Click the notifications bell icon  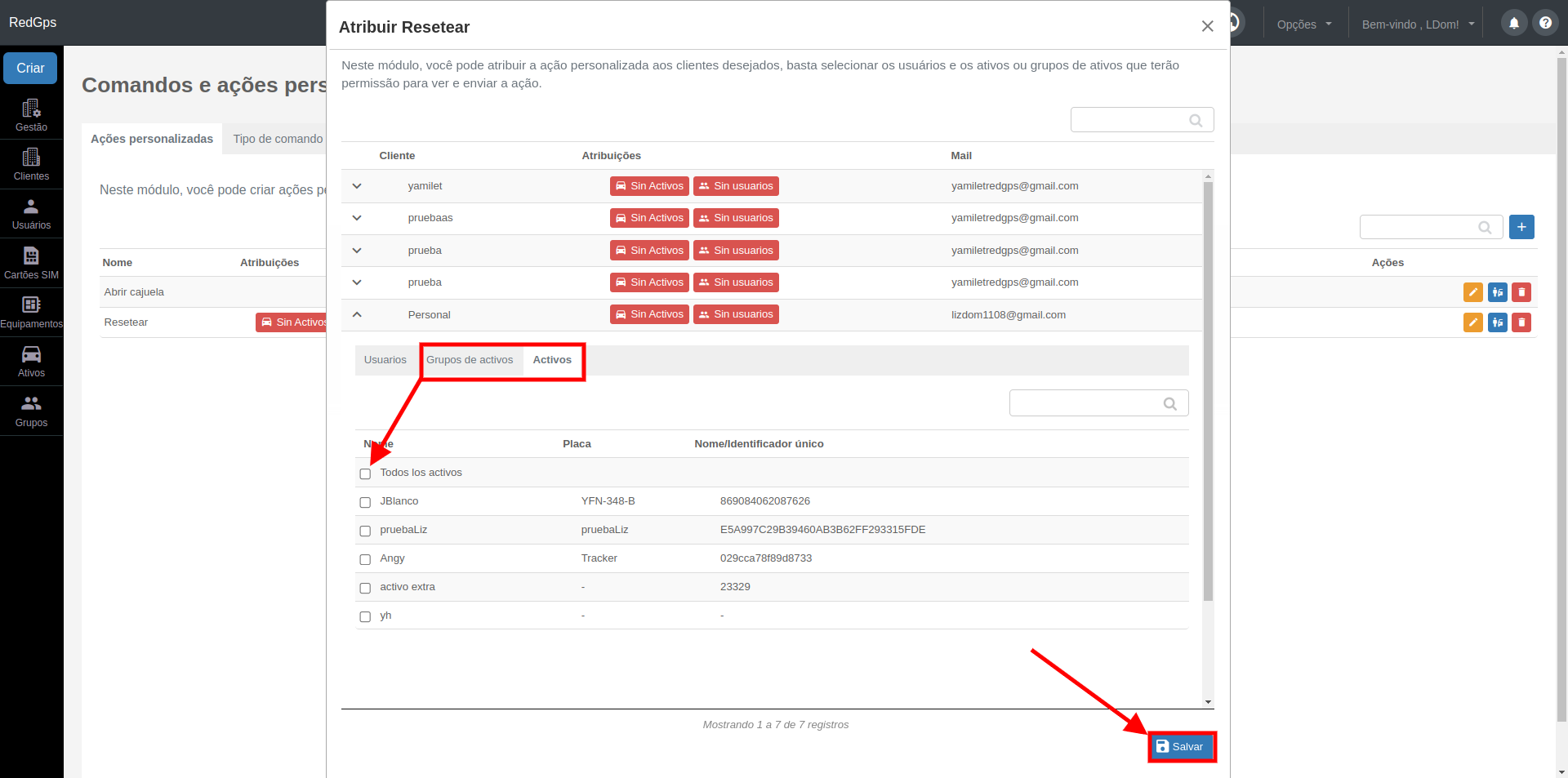coord(1513,23)
